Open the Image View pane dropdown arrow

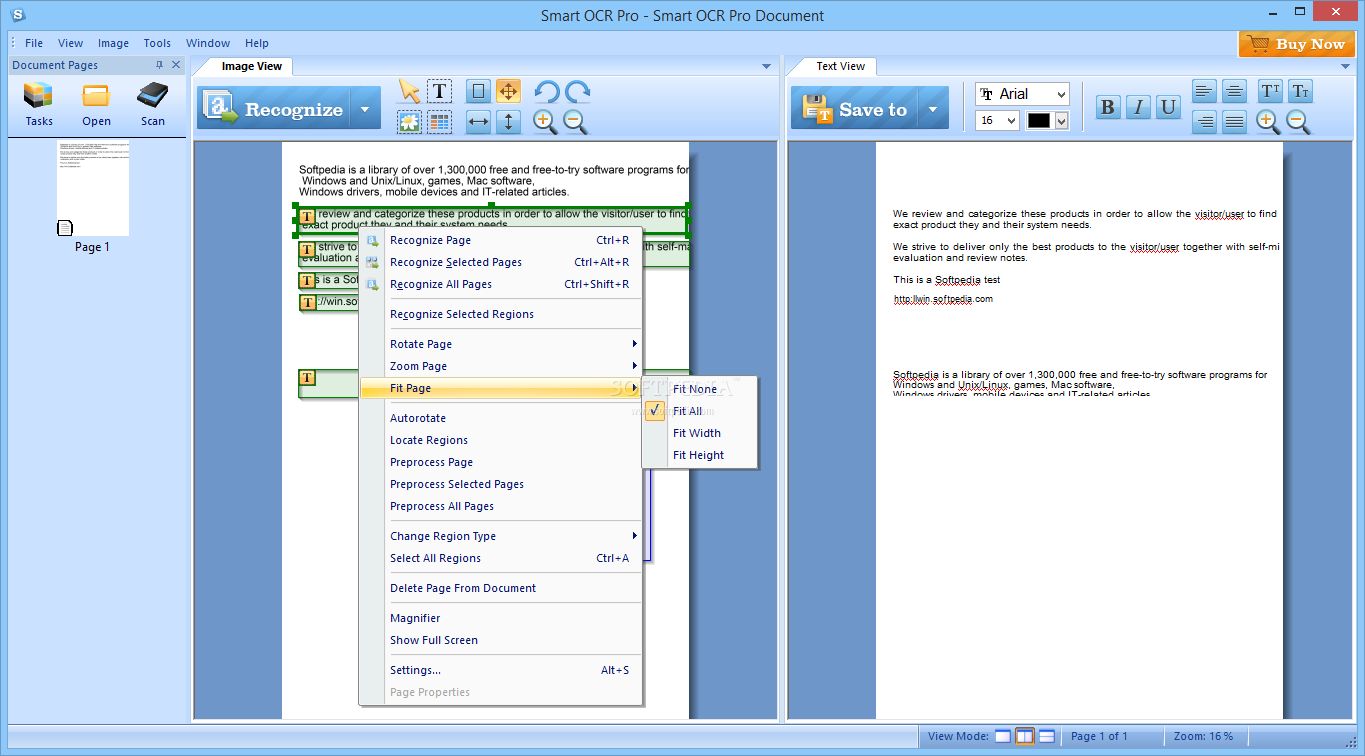(767, 66)
